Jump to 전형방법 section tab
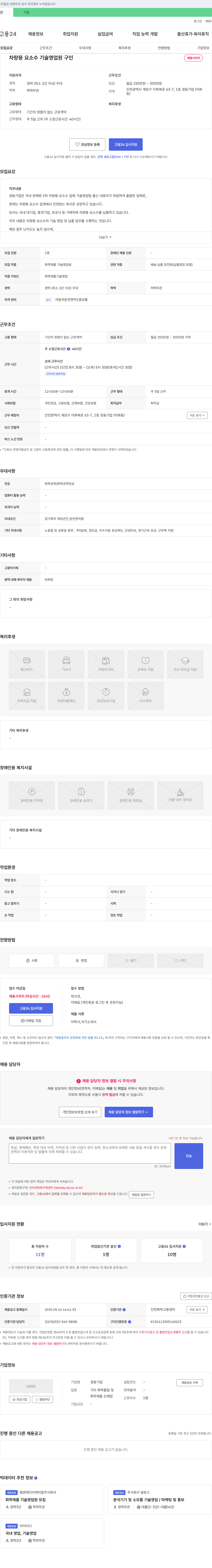The width and height of the screenshot is (212, 1568). [164, 48]
